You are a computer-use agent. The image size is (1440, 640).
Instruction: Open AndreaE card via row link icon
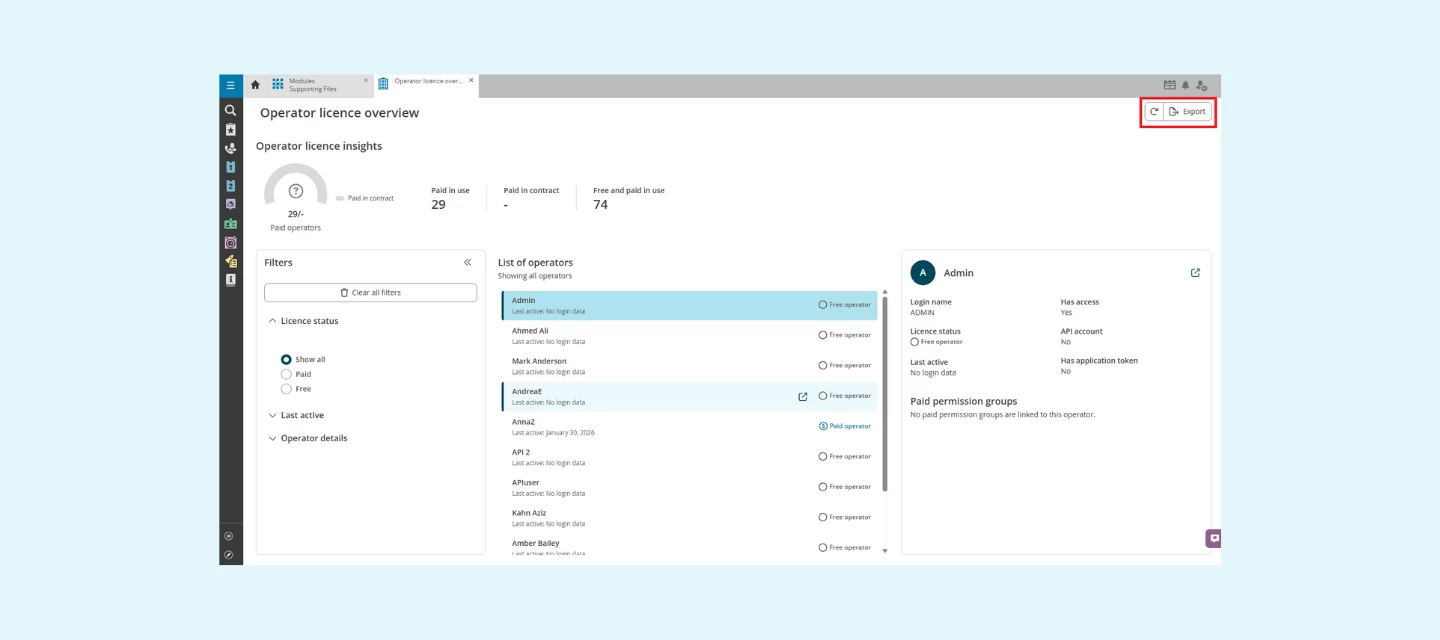click(803, 397)
